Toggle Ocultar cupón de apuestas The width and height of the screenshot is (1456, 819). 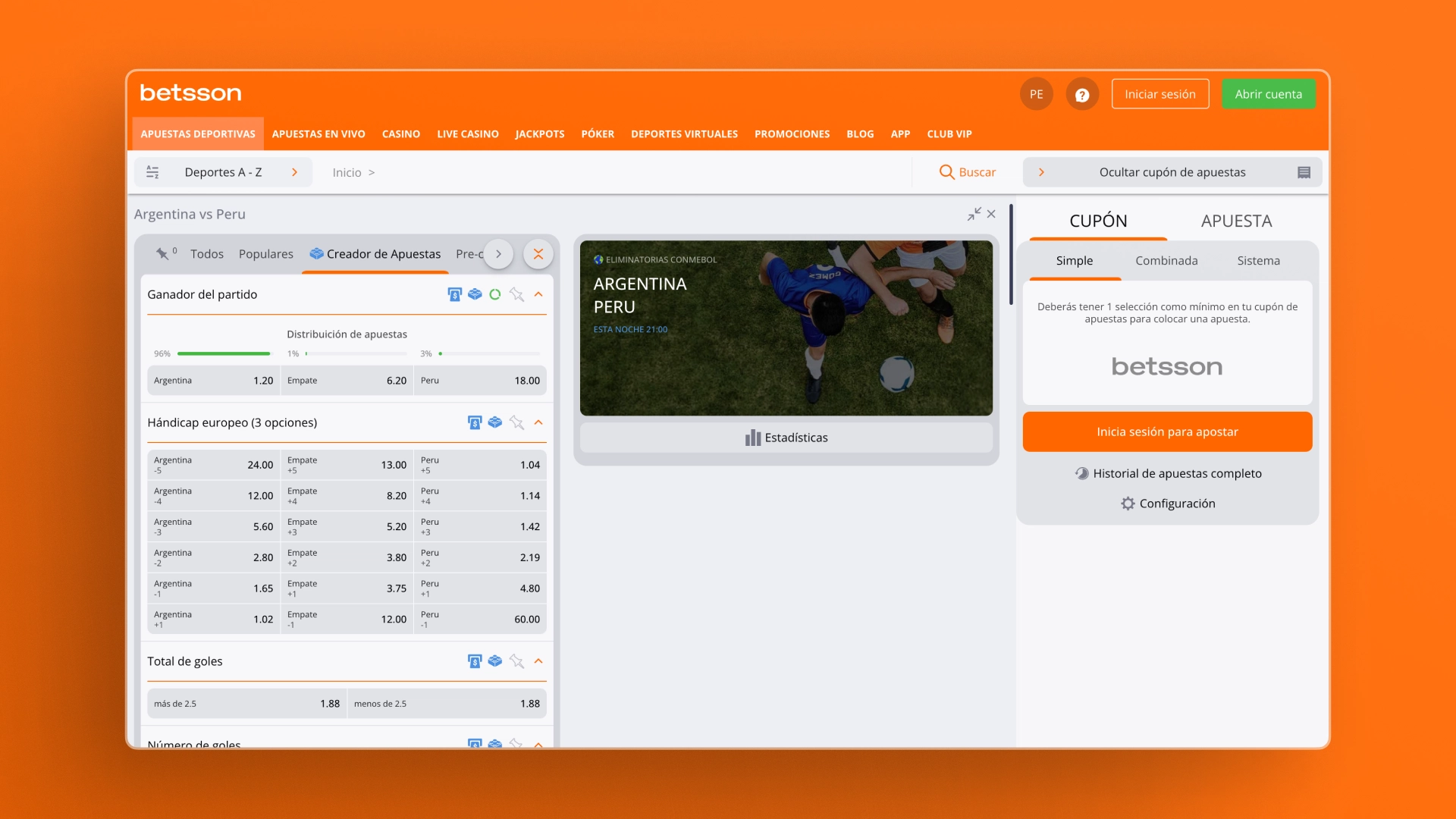coord(1172,172)
